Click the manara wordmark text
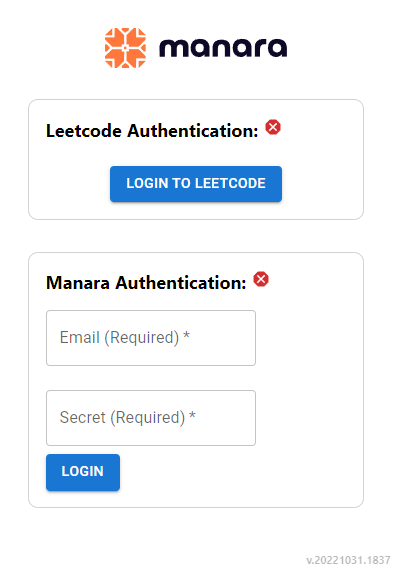 coord(223,48)
